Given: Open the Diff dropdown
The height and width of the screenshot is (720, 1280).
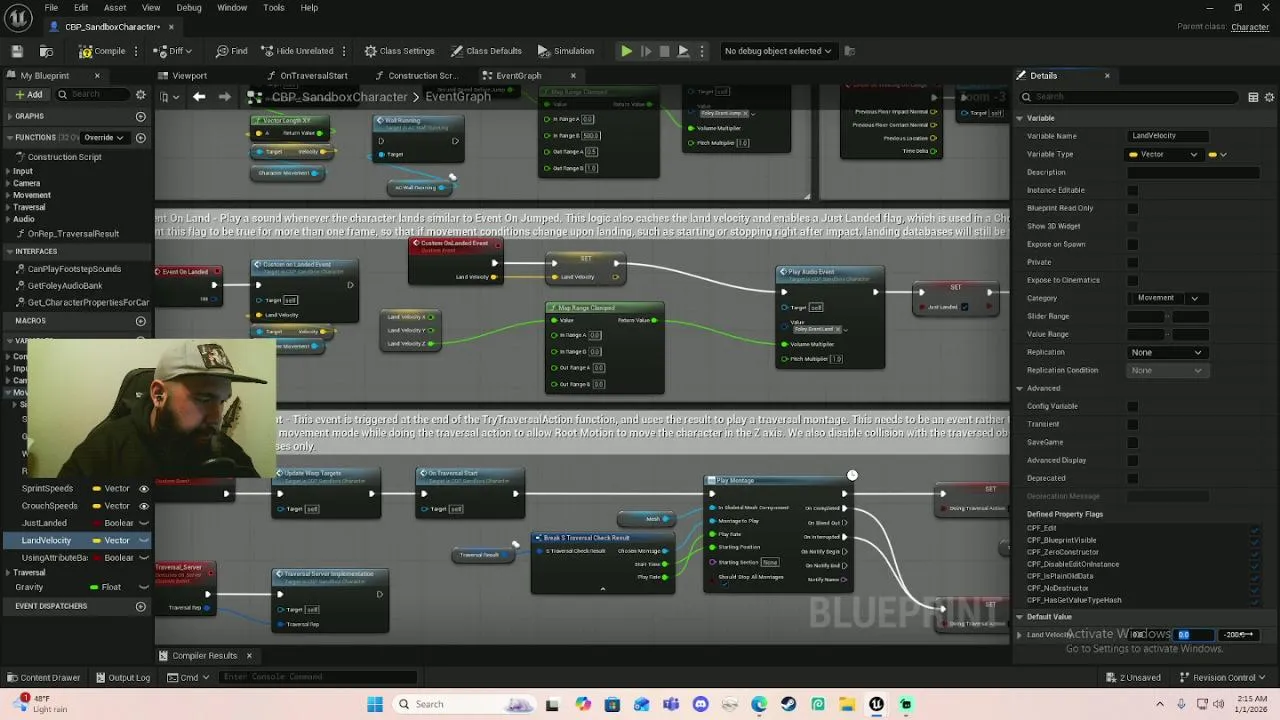Looking at the screenshot, I should coord(174,51).
